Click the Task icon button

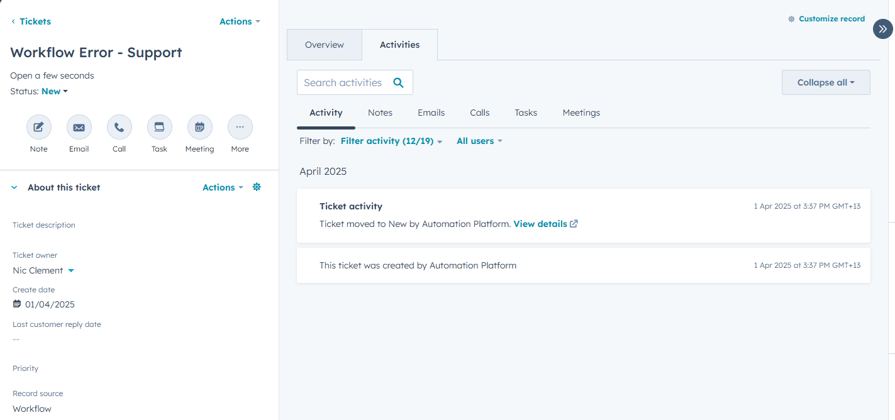tap(159, 127)
